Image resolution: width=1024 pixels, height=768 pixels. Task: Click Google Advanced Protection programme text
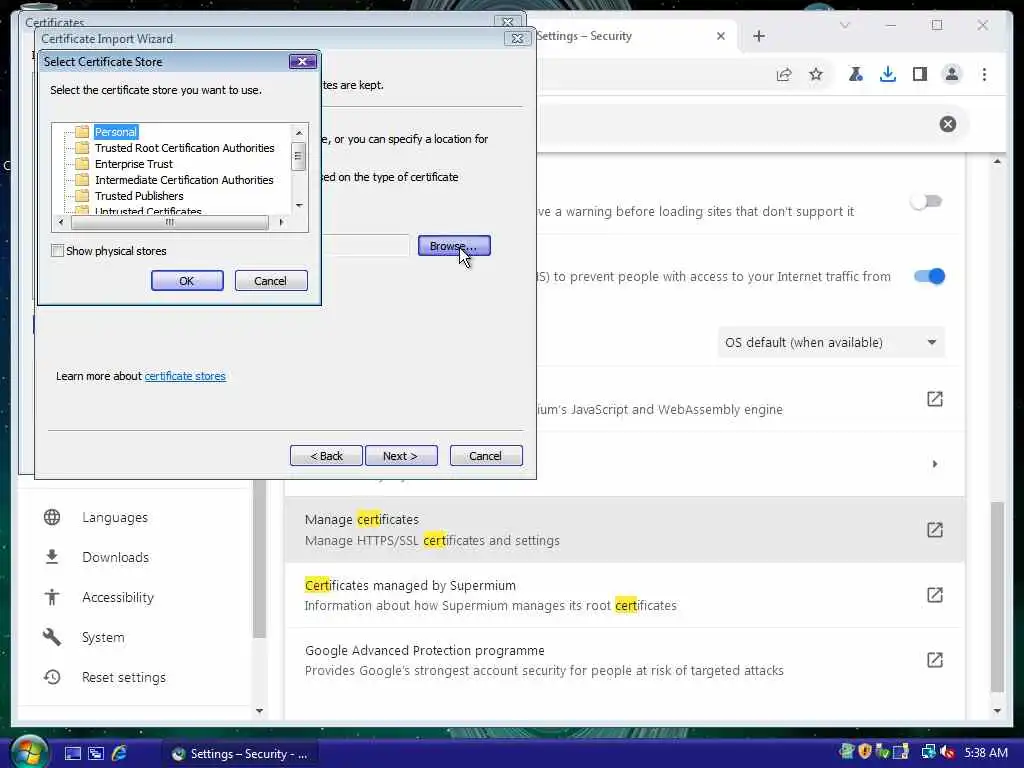[424, 650]
